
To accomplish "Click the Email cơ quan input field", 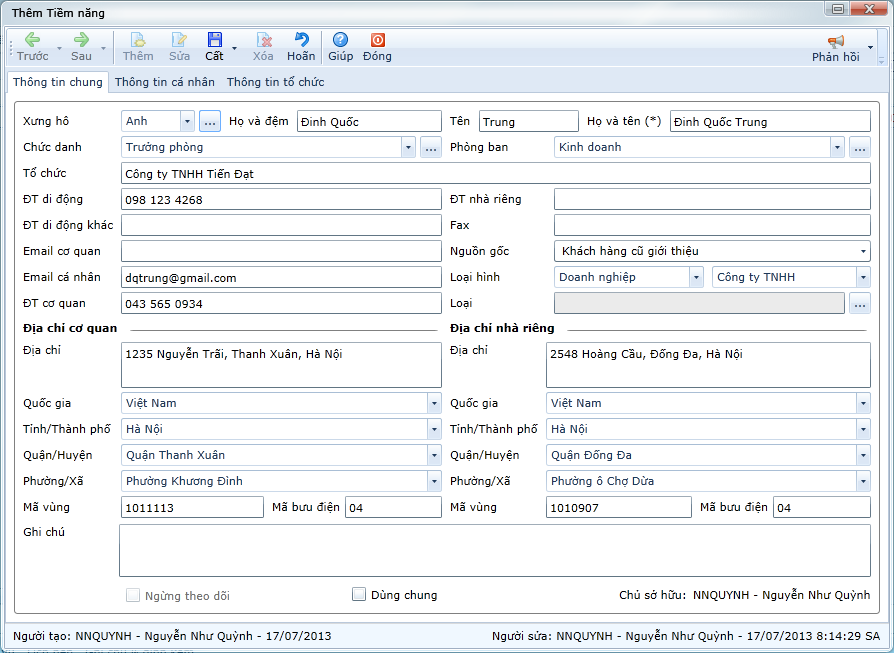I will pyautogui.click(x=280, y=251).
